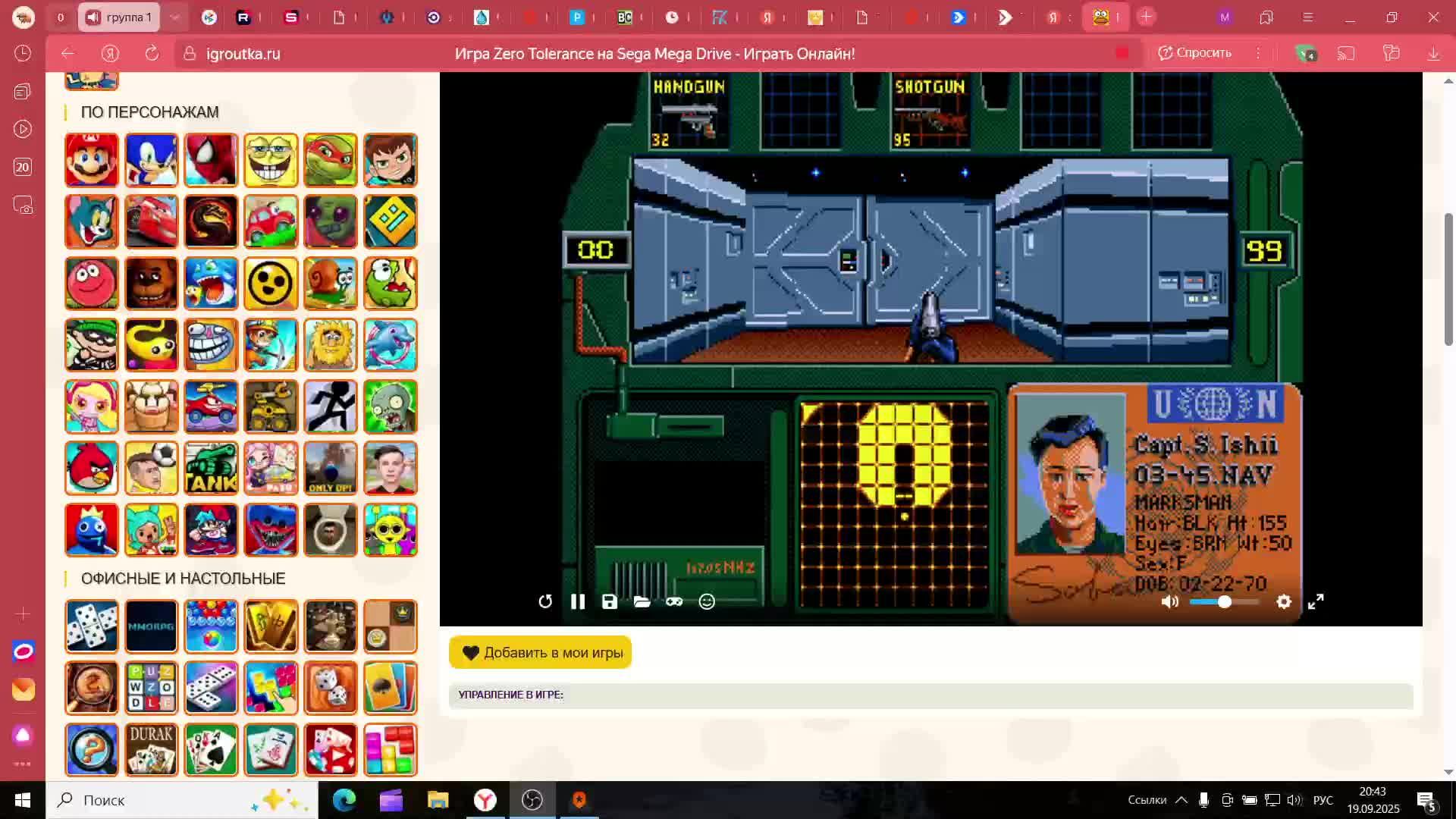Add game to my games

(x=540, y=653)
